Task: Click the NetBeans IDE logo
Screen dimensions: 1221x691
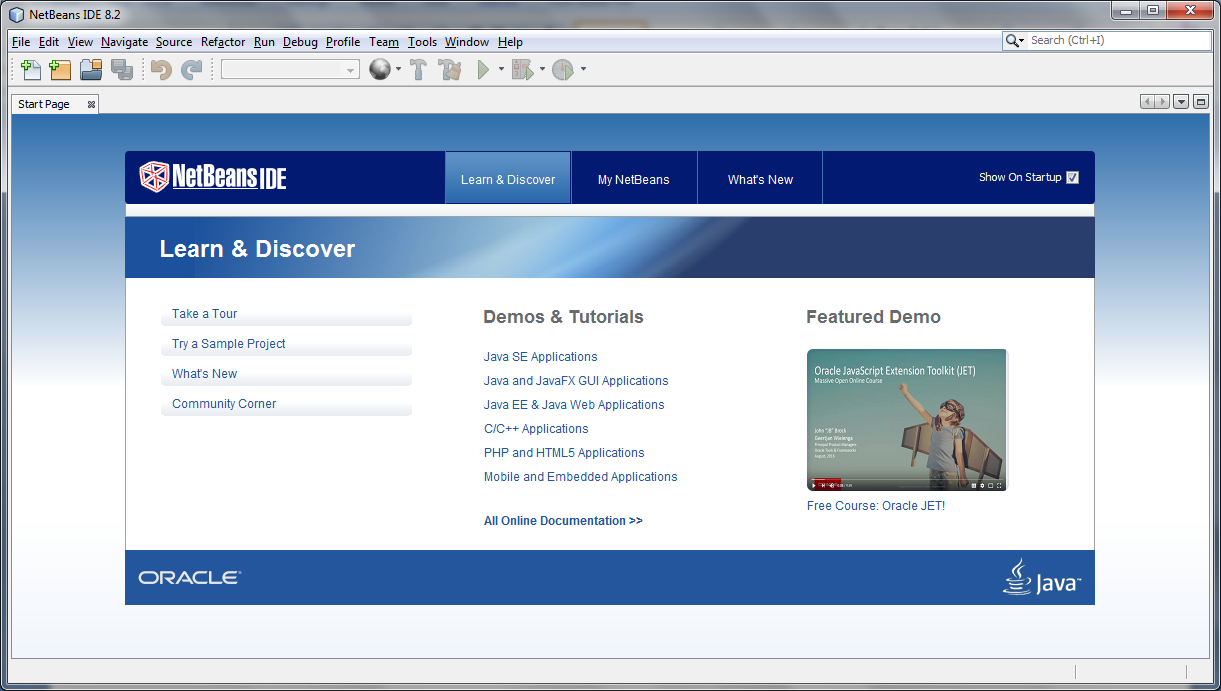Action: click(213, 177)
